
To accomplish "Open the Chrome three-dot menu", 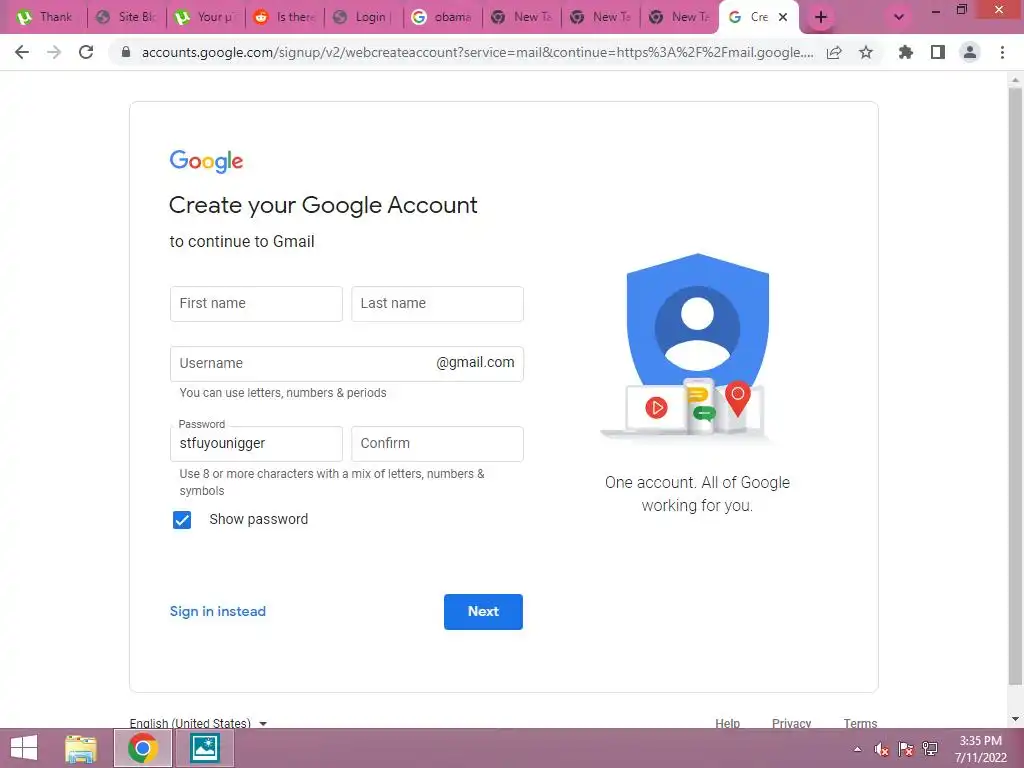I will pyautogui.click(x=1002, y=52).
